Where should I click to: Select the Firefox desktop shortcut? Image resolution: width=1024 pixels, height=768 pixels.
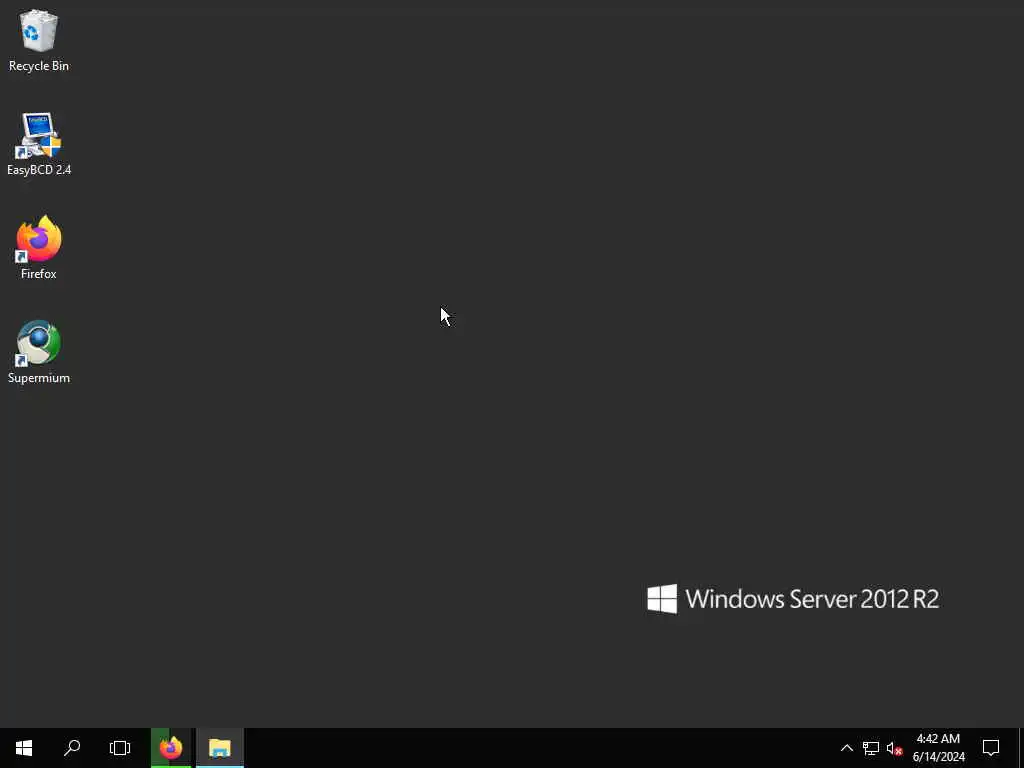click(x=39, y=248)
